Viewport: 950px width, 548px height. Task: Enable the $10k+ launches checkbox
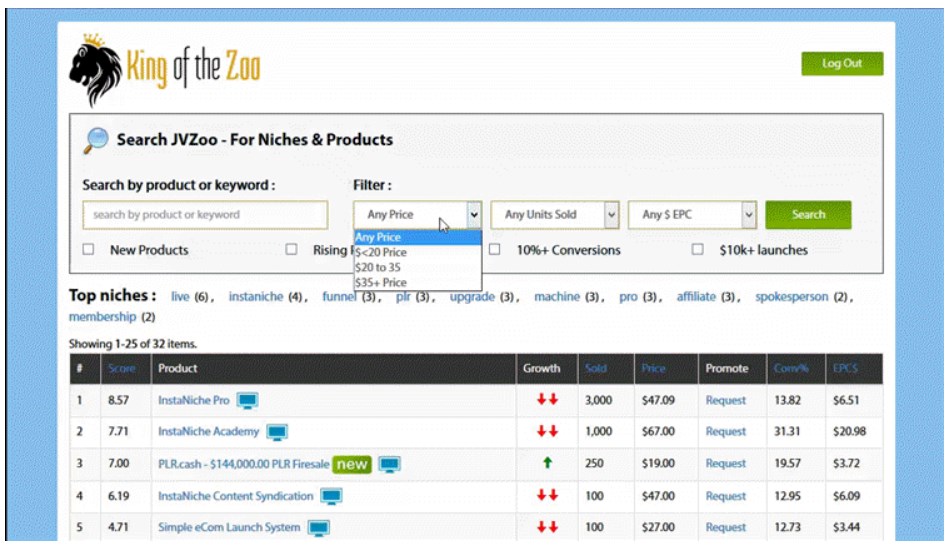697,249
